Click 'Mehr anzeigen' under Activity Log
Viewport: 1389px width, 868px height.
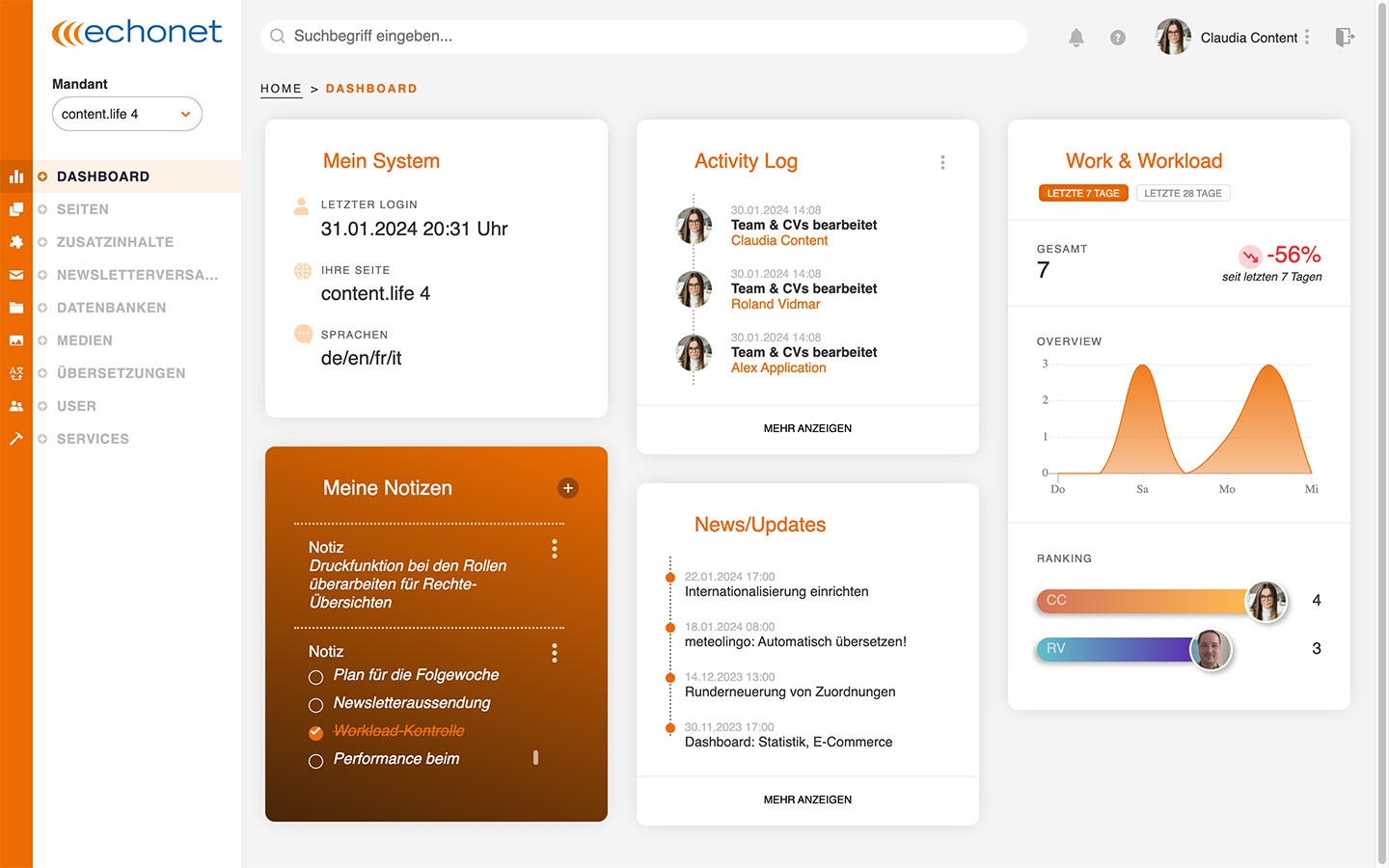[x=807, y=428]
